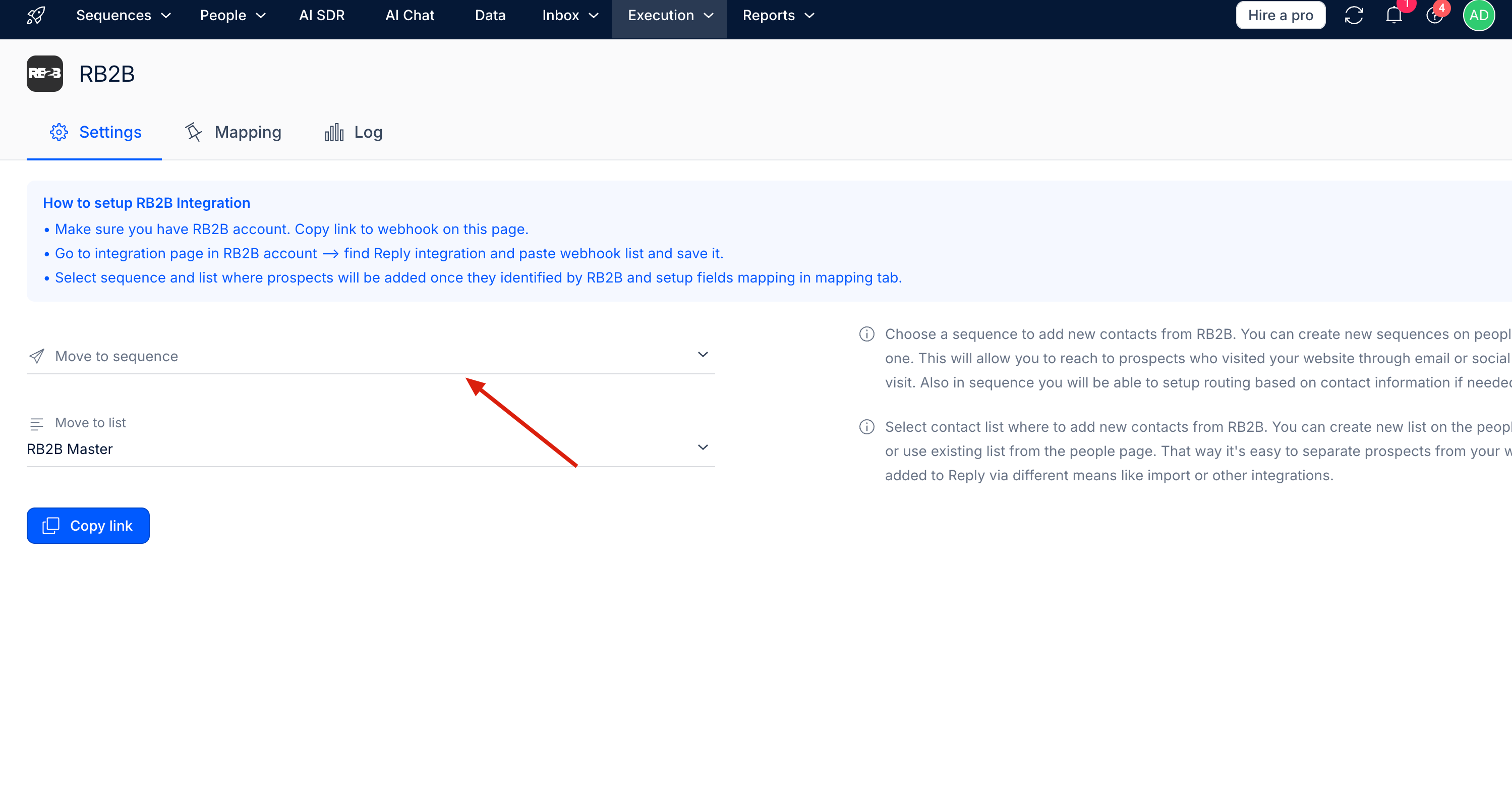
Task: Click the Copy link button
Action: coord(88,526)
